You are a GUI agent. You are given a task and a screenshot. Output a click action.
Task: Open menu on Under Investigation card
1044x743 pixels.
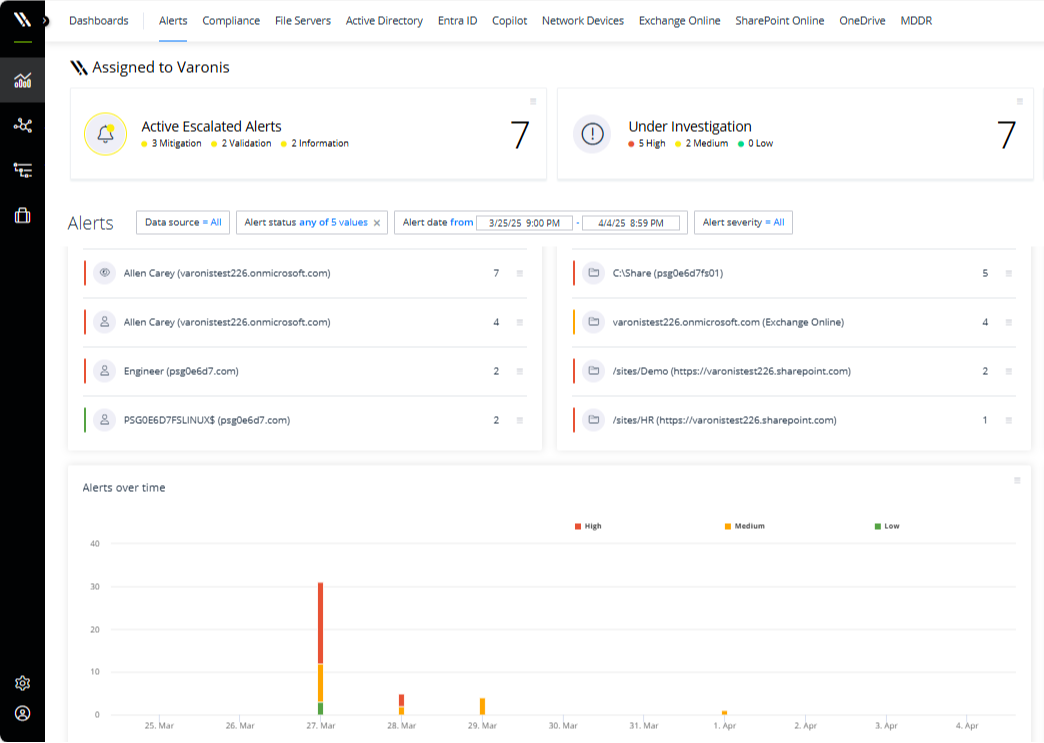1019,101
